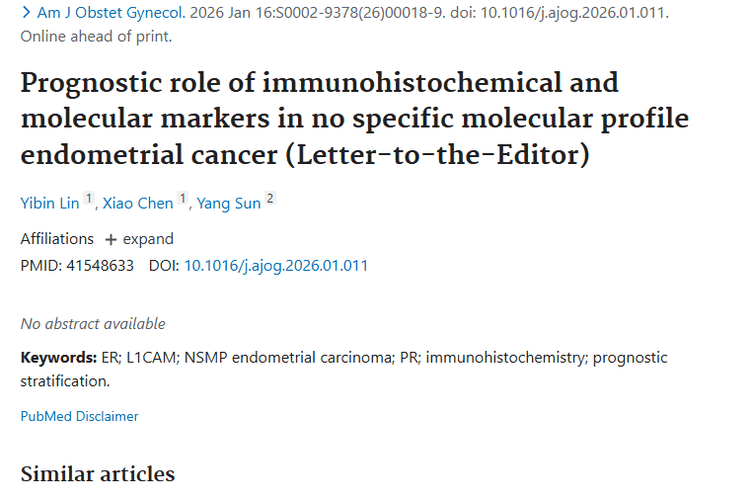Viewport: 750px width, 500px height.
Task: Expand the affiliations via the expand label
Action: point(148,239)
